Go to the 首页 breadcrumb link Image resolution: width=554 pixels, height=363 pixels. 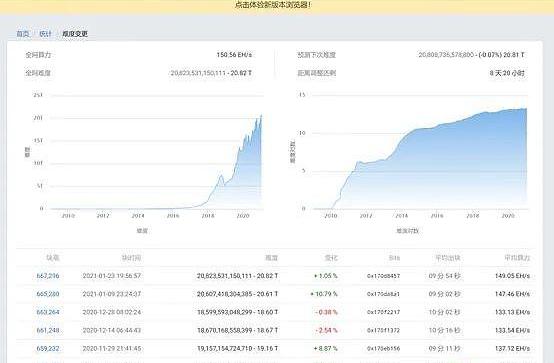coord(23,34)
